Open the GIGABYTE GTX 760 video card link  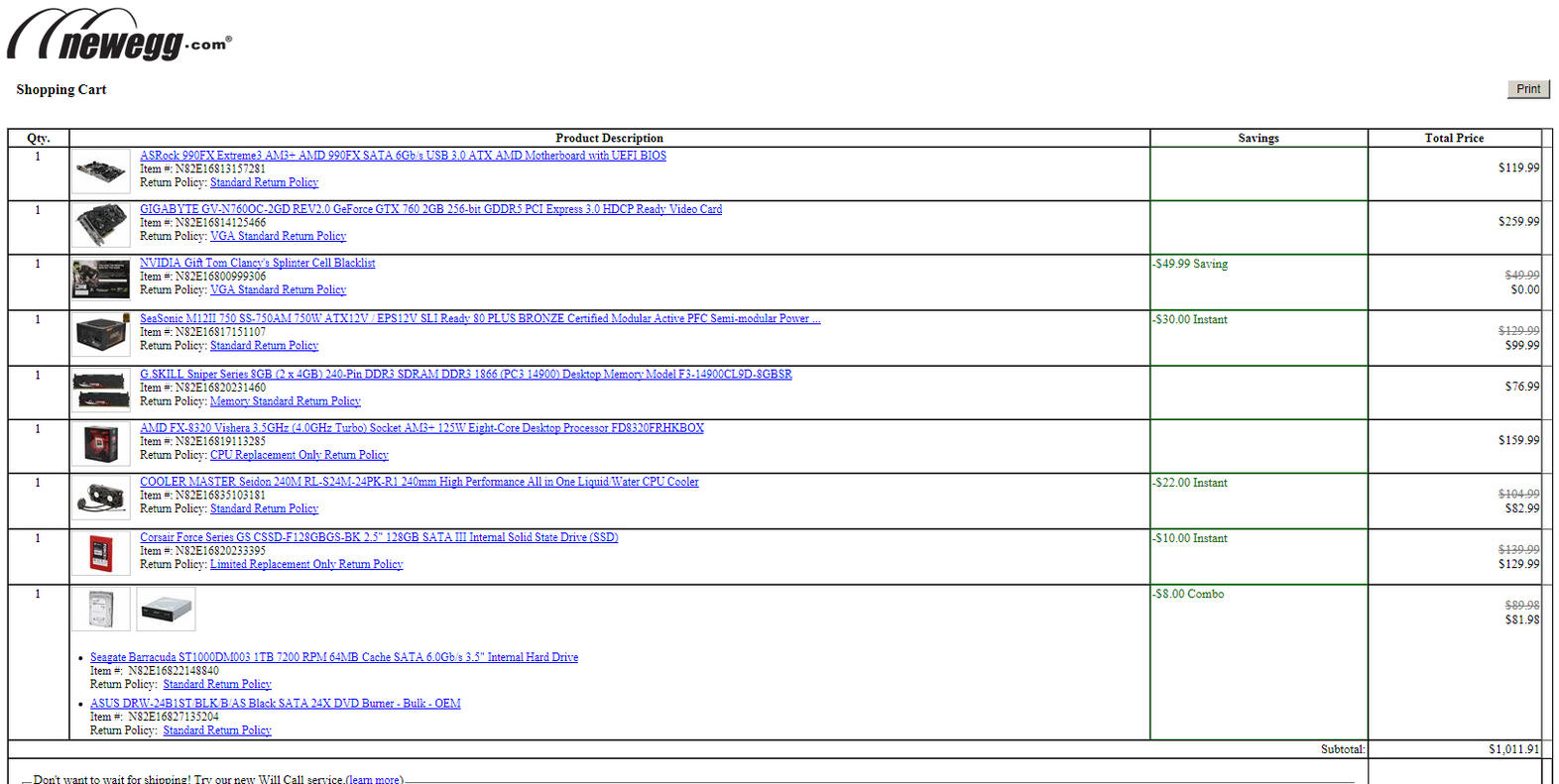(x=430, y=209)
